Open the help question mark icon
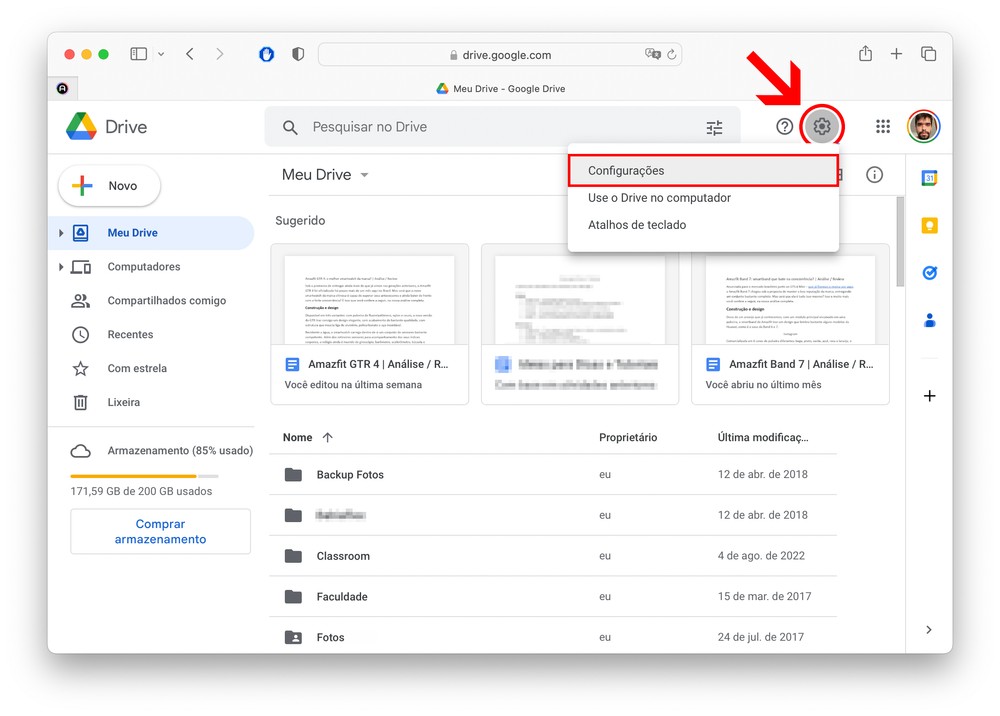Screen dimensions: 1000x716 785,127
